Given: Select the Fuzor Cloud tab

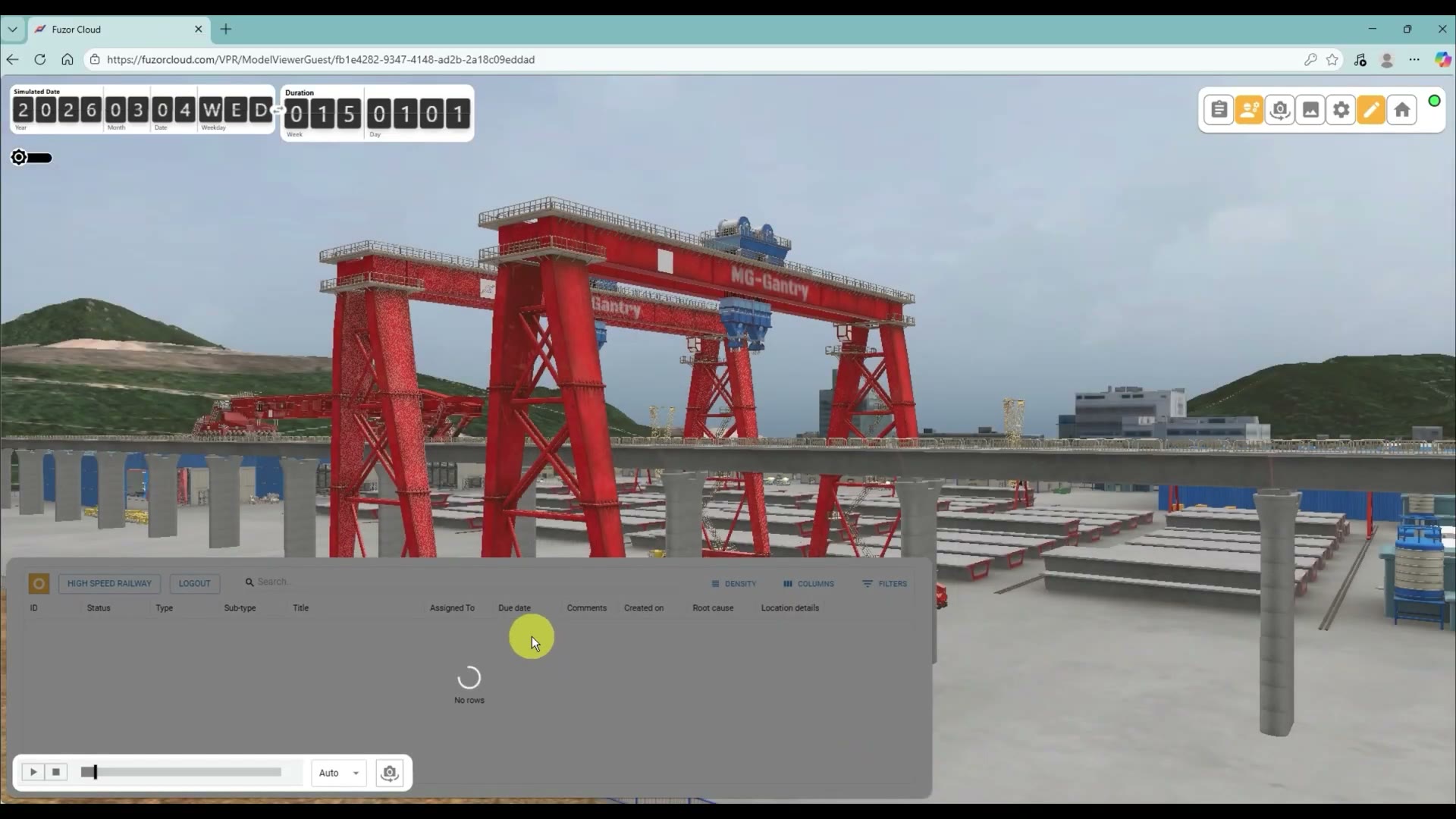Looking at the screenshot, I should pyautogui.click(x=119, y=29).
